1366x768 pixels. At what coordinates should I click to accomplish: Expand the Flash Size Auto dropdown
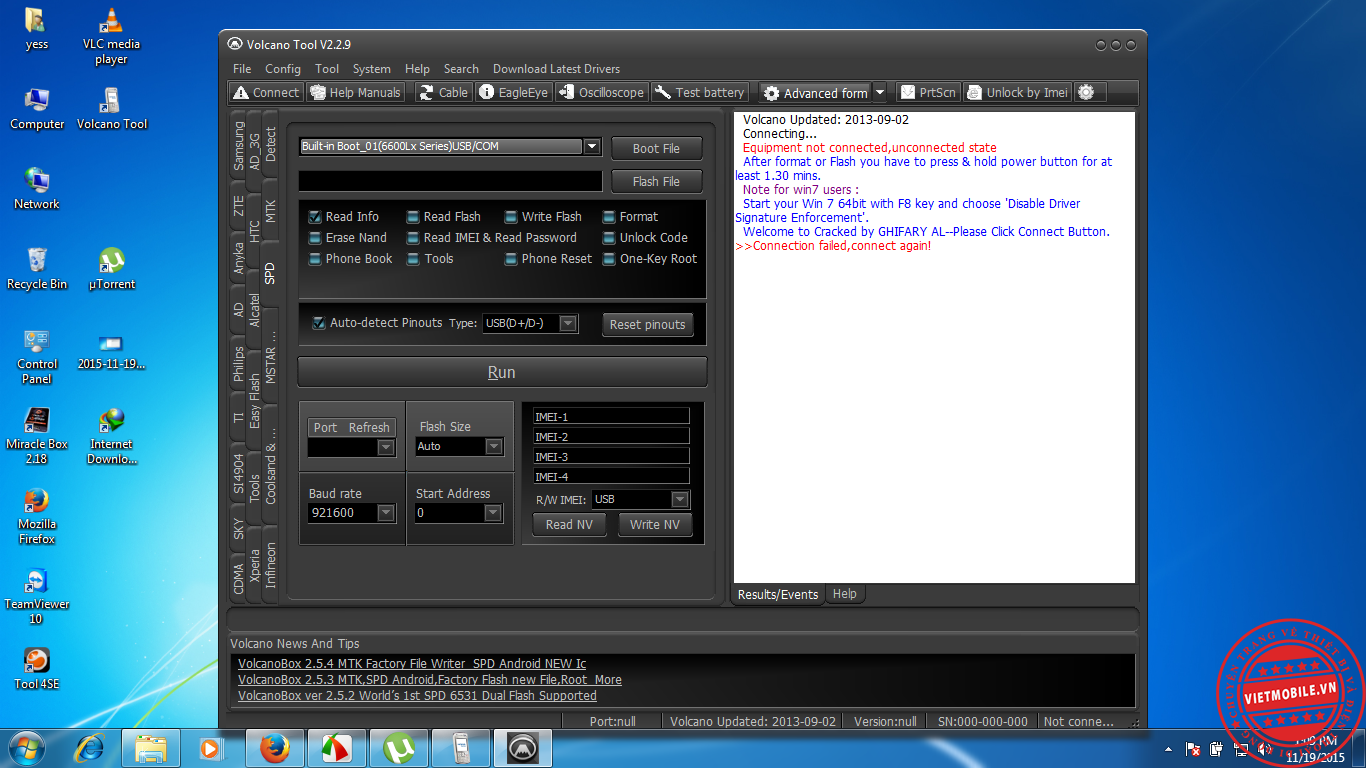[x=494, y=446]
